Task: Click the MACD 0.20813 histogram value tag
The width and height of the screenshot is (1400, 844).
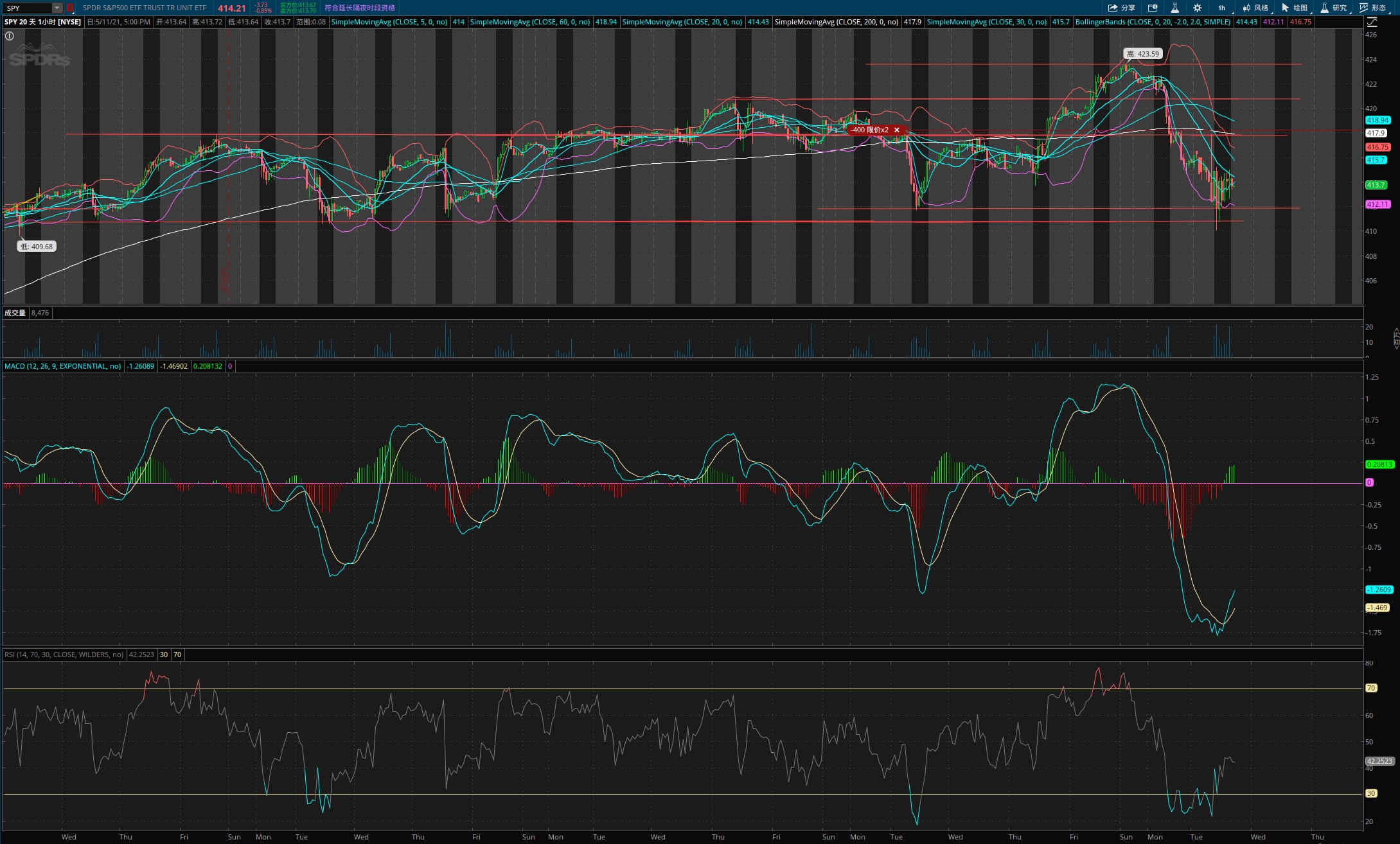Action: 1379,464
